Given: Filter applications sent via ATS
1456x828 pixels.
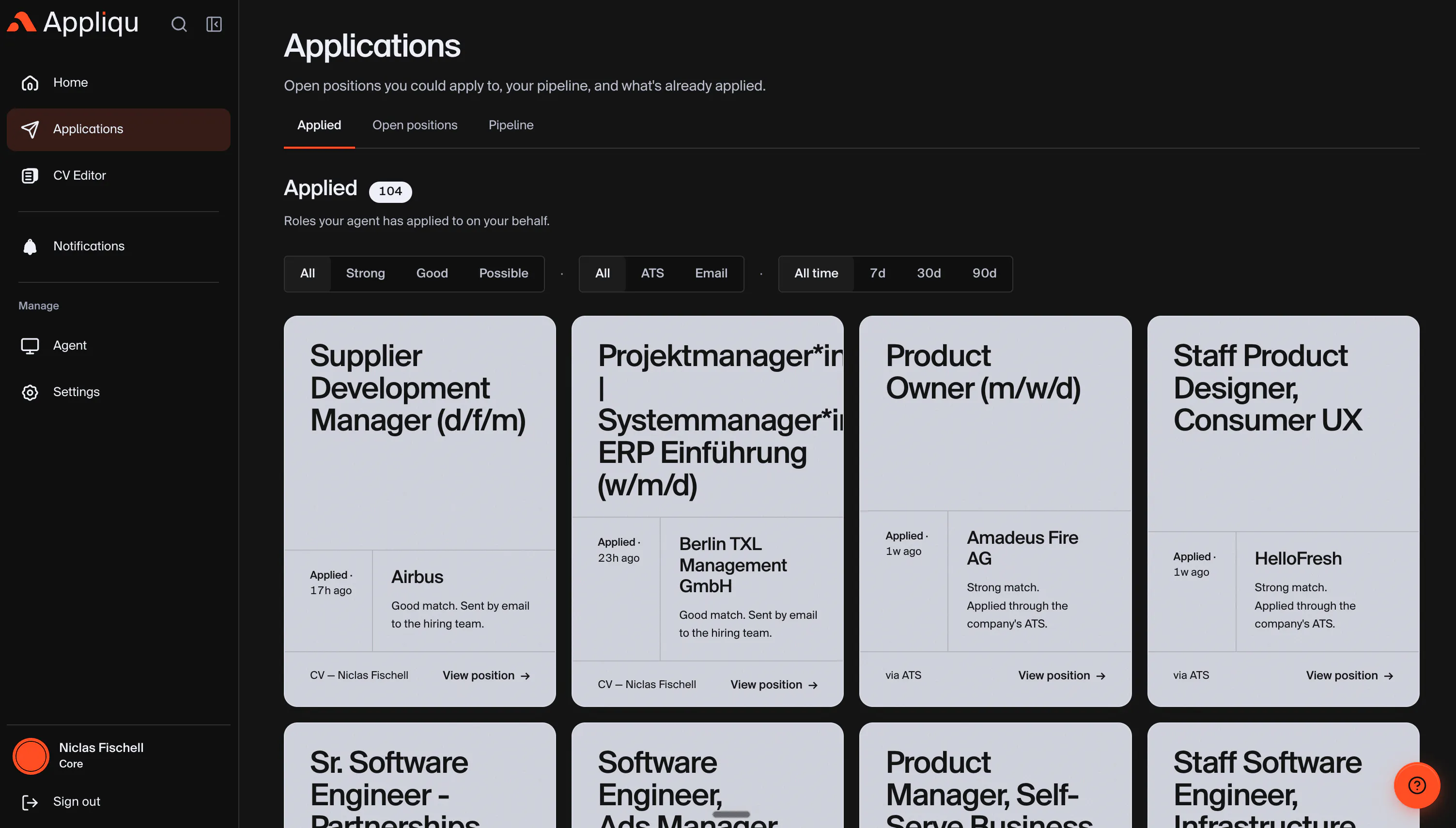Looking at the screenshot, I should coord(652,274).
